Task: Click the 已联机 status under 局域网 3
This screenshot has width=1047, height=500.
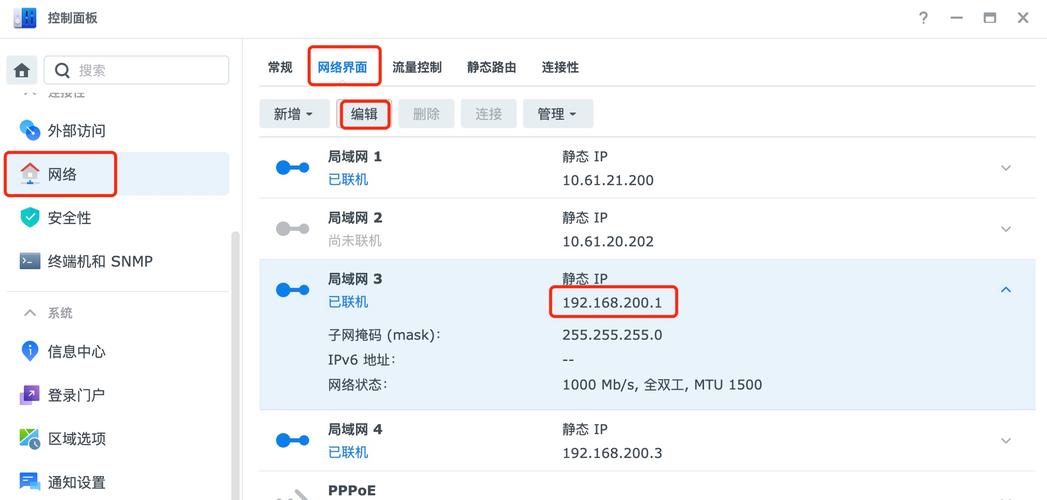Action: pyautogui.click(x=348, y=302)
